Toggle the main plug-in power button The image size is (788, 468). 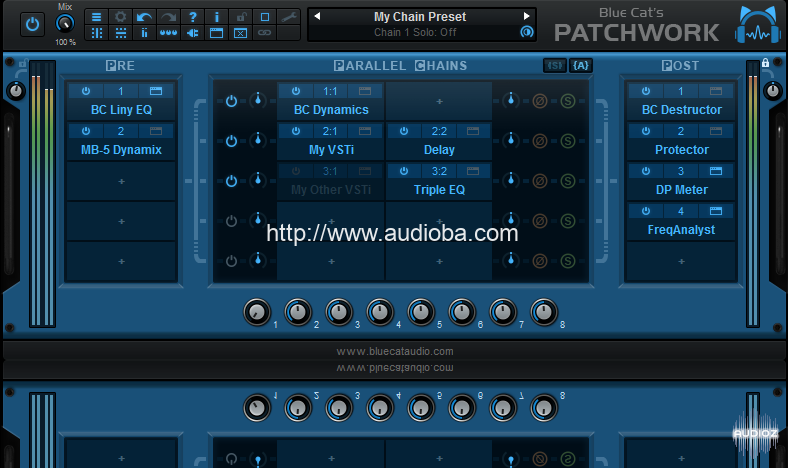point(32,24)
